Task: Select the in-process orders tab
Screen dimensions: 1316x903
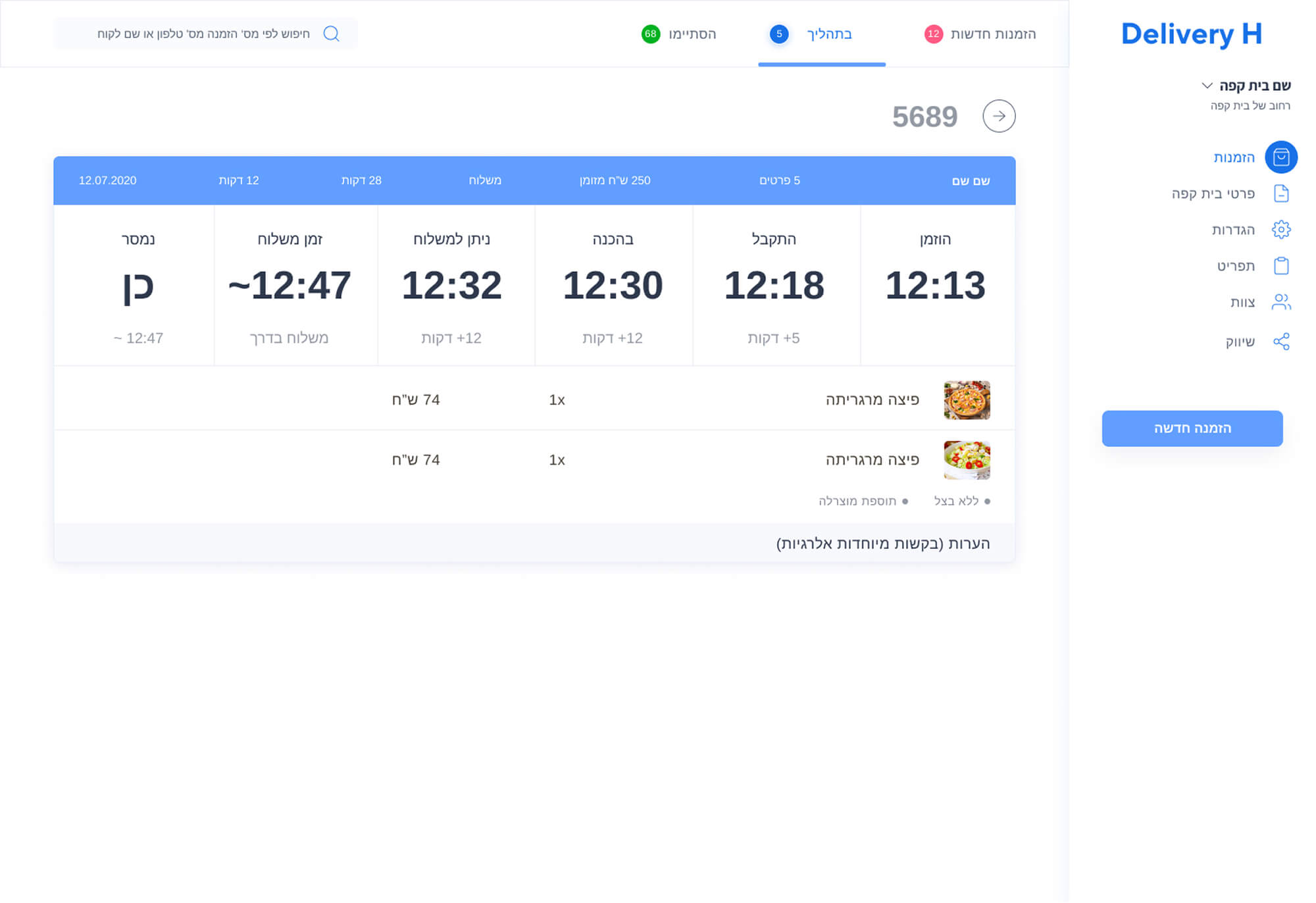Action: coord(828,34)
